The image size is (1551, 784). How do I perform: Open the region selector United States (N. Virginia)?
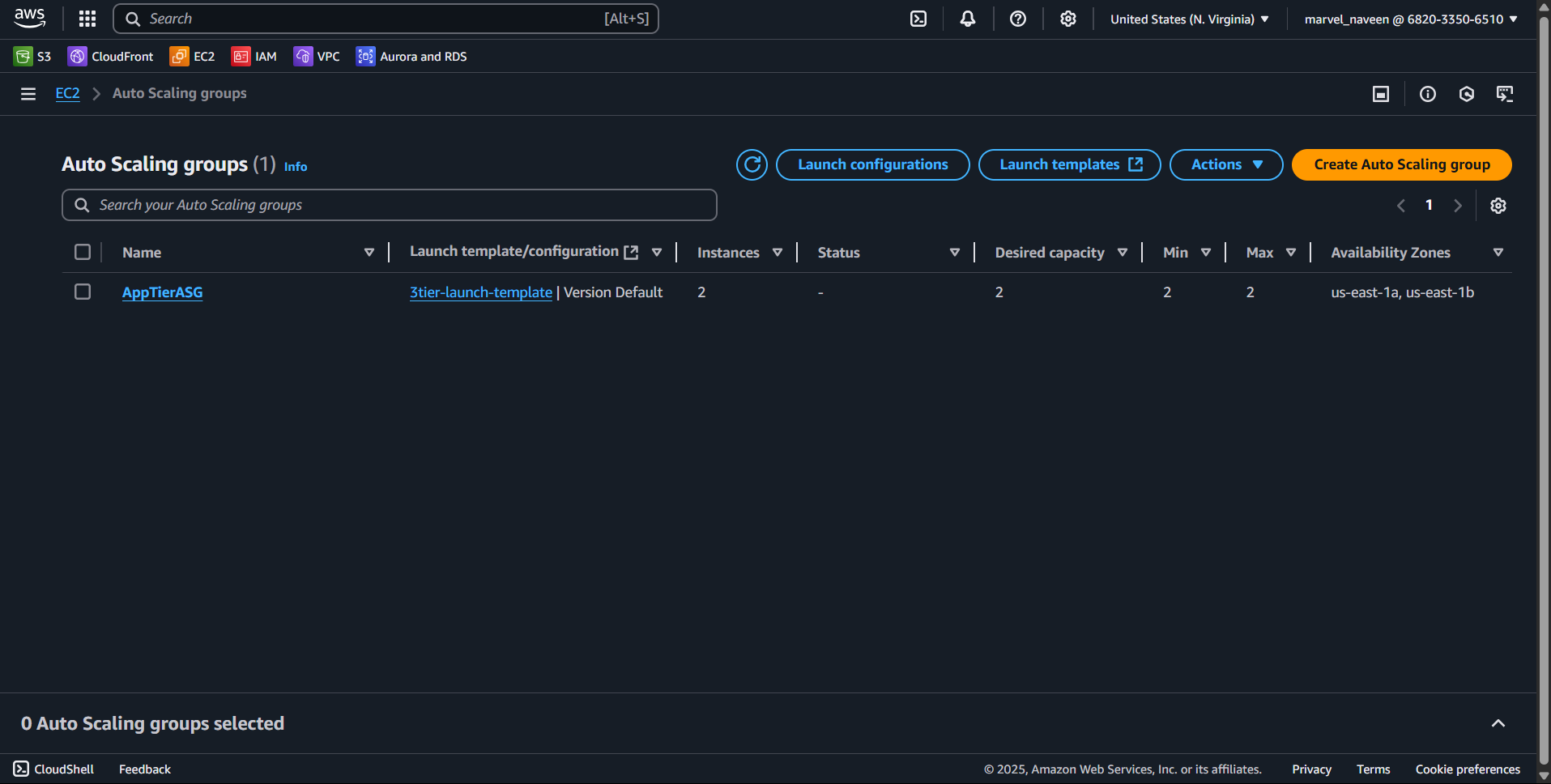point(1189,19)
